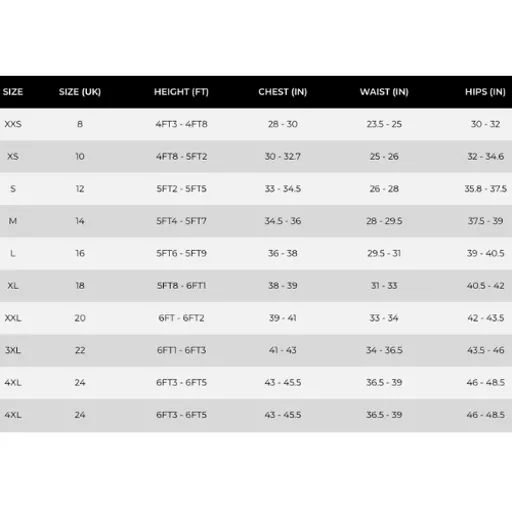The image size is (512, 512).
Task: Select the XXS size row label
Action: [x=13, y=124]
